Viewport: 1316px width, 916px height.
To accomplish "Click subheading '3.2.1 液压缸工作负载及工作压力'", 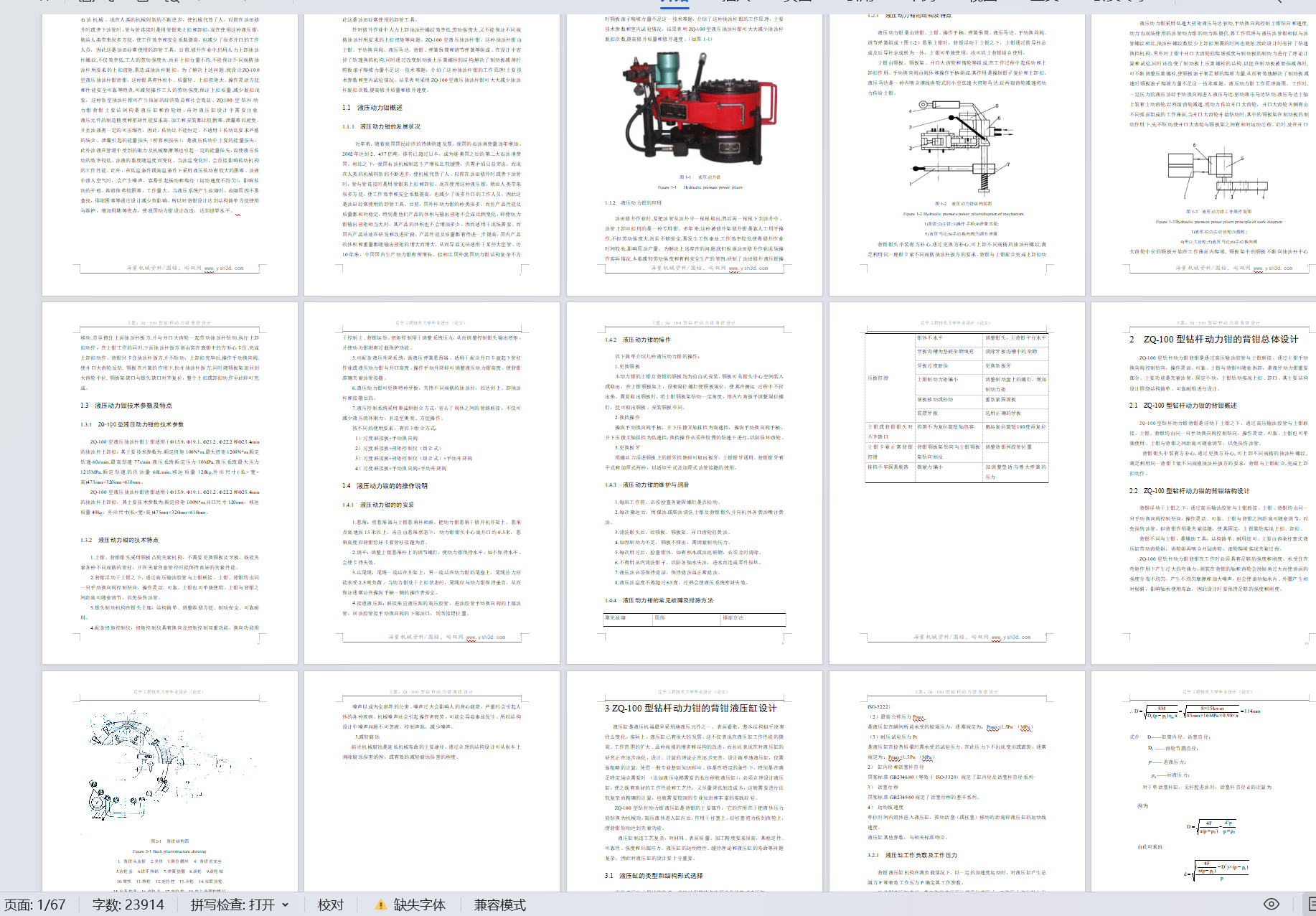I will click(x=912, y=855).
